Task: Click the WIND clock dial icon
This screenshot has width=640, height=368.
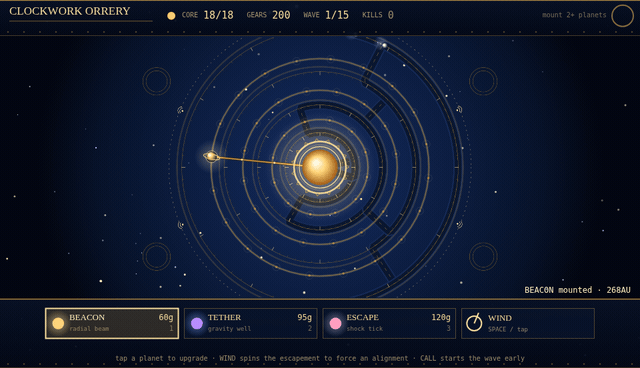Action: (x=474, y=323)
